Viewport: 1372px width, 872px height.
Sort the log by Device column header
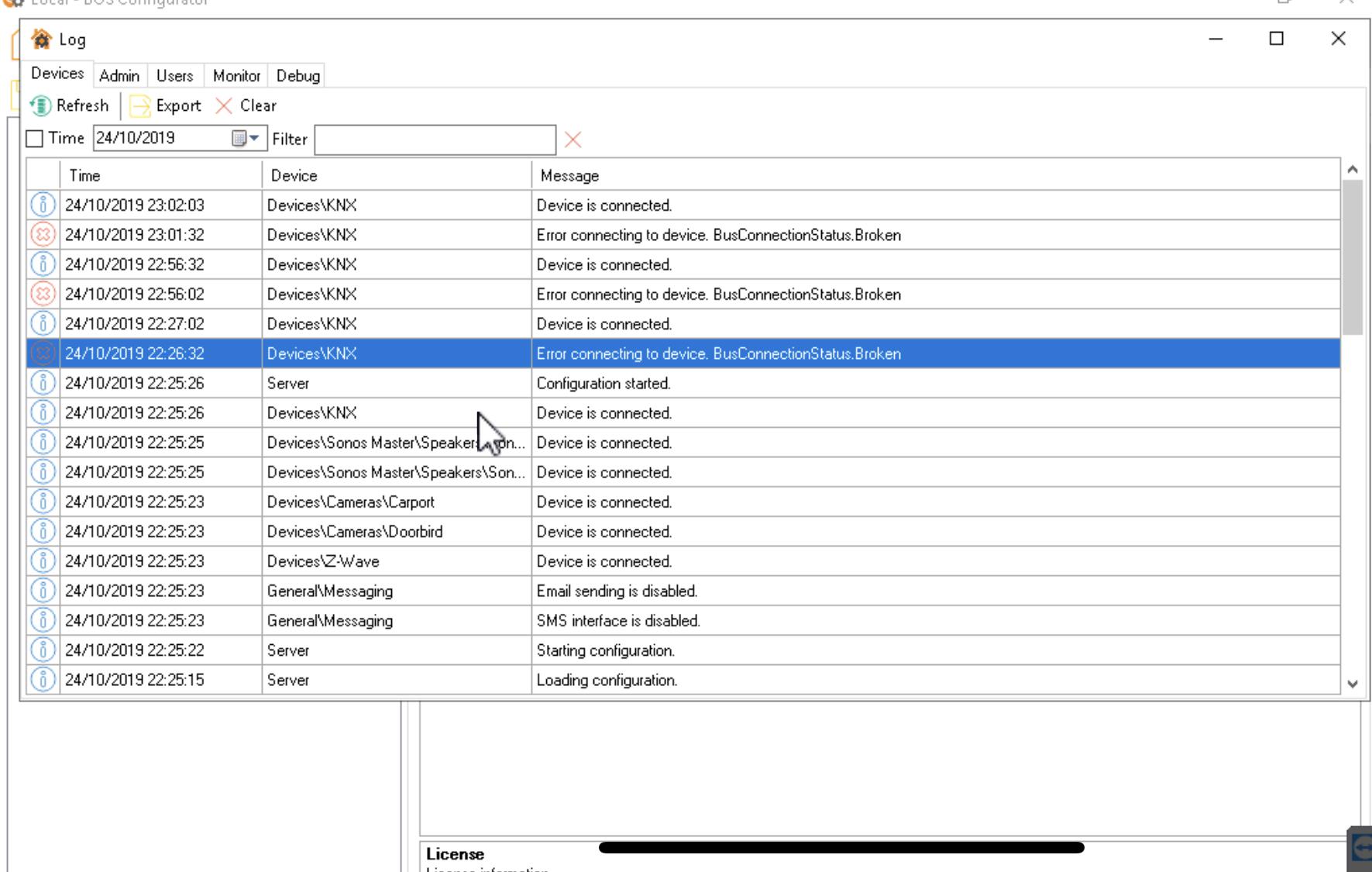395,176
